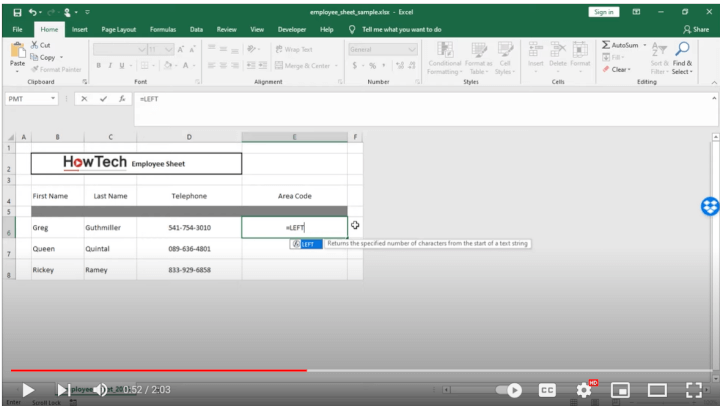Open the Name Box dropdown showing PMT
Viewport: 720px width, 406px height.
[53, 99]
